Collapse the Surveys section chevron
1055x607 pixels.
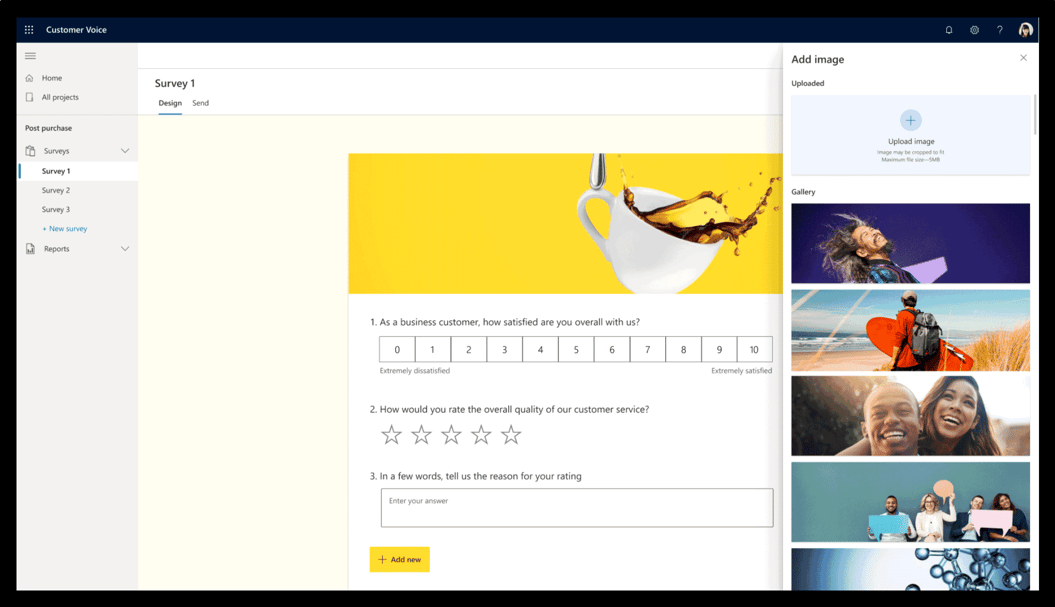126,150
